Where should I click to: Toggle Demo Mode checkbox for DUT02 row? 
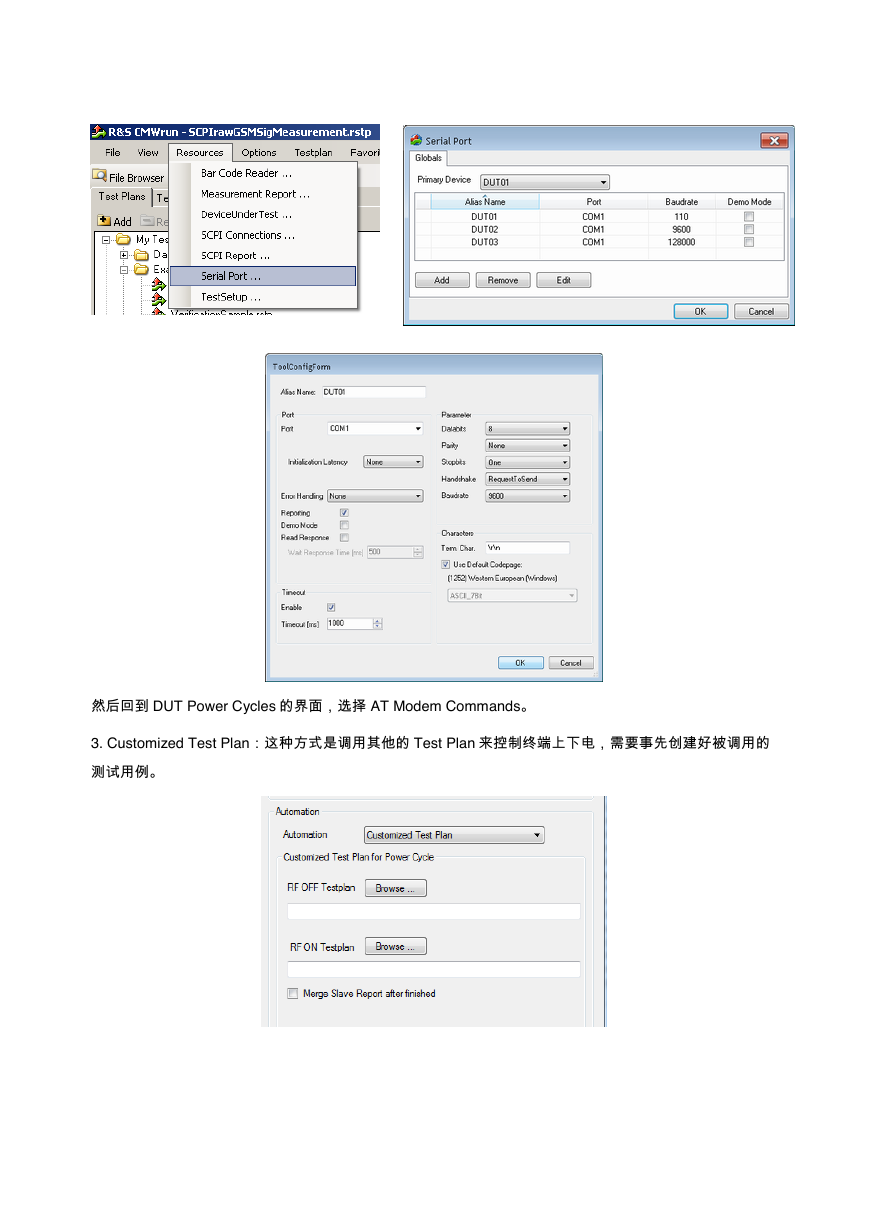[749, 229]
